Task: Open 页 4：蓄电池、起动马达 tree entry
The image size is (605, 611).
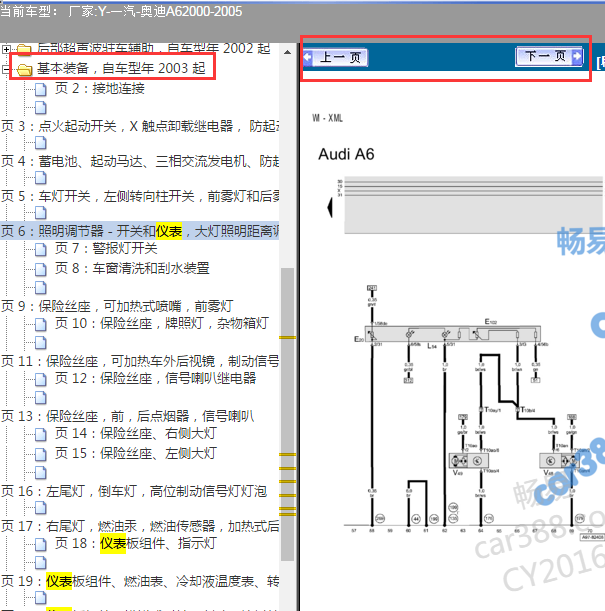Action: (x=140, y=161)
